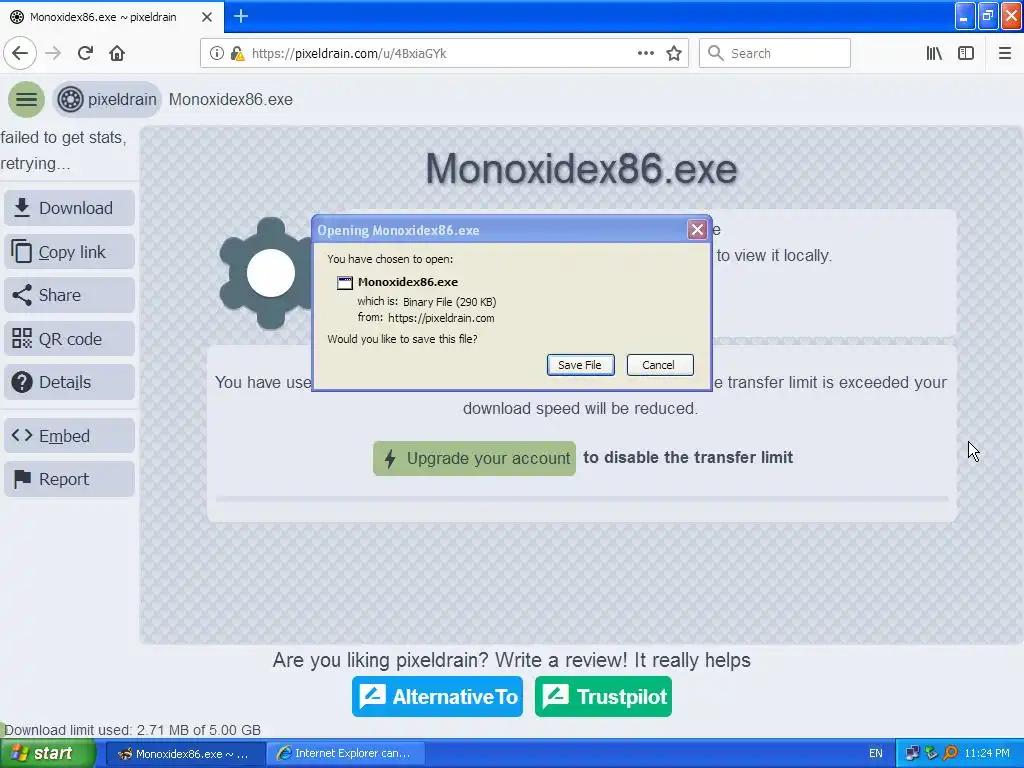The width and height of the screenshot is (1024, 768).
Task: Click the transfer limit progress bar
Action: tap(581, 499)
